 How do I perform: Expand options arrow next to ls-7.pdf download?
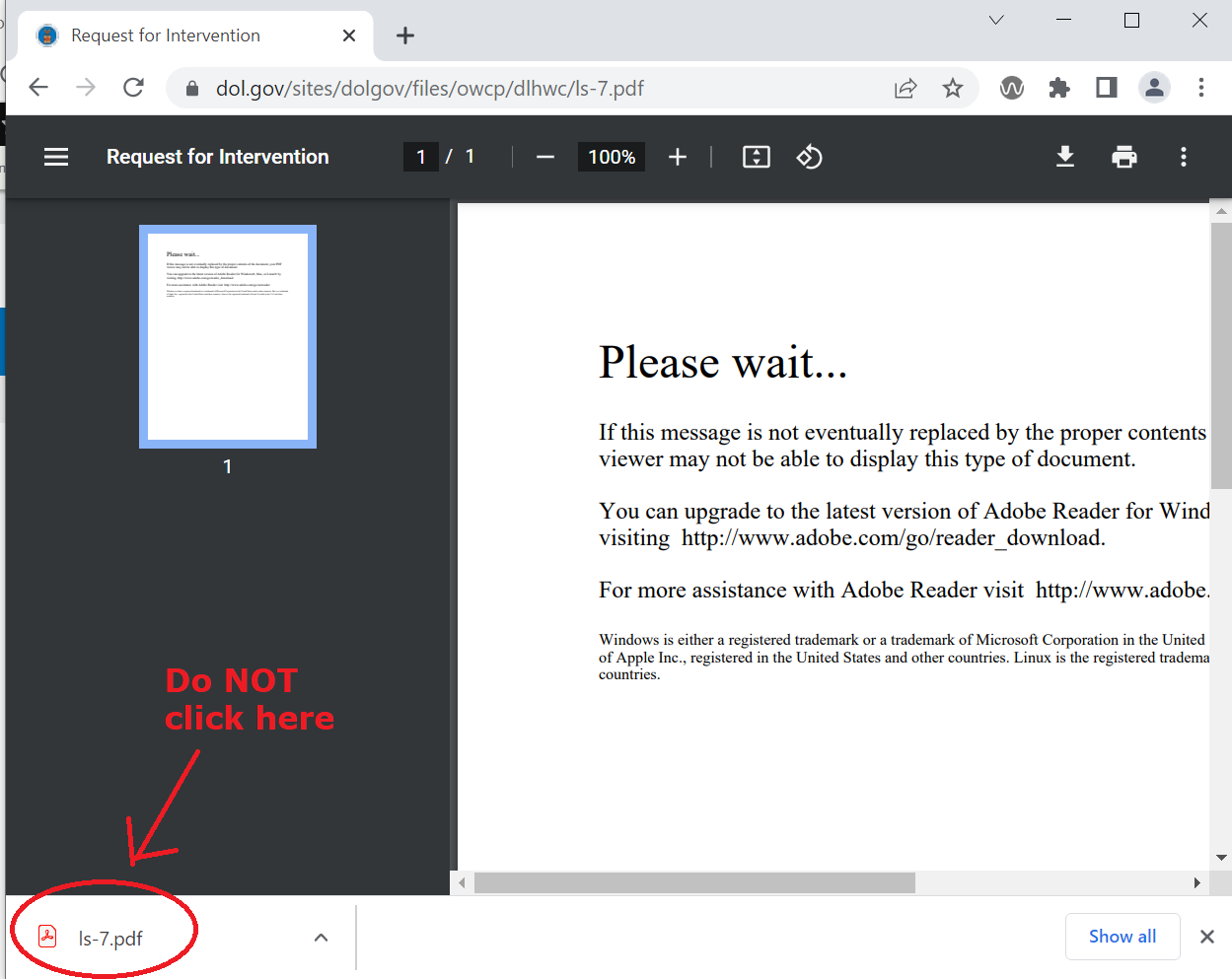321,938
